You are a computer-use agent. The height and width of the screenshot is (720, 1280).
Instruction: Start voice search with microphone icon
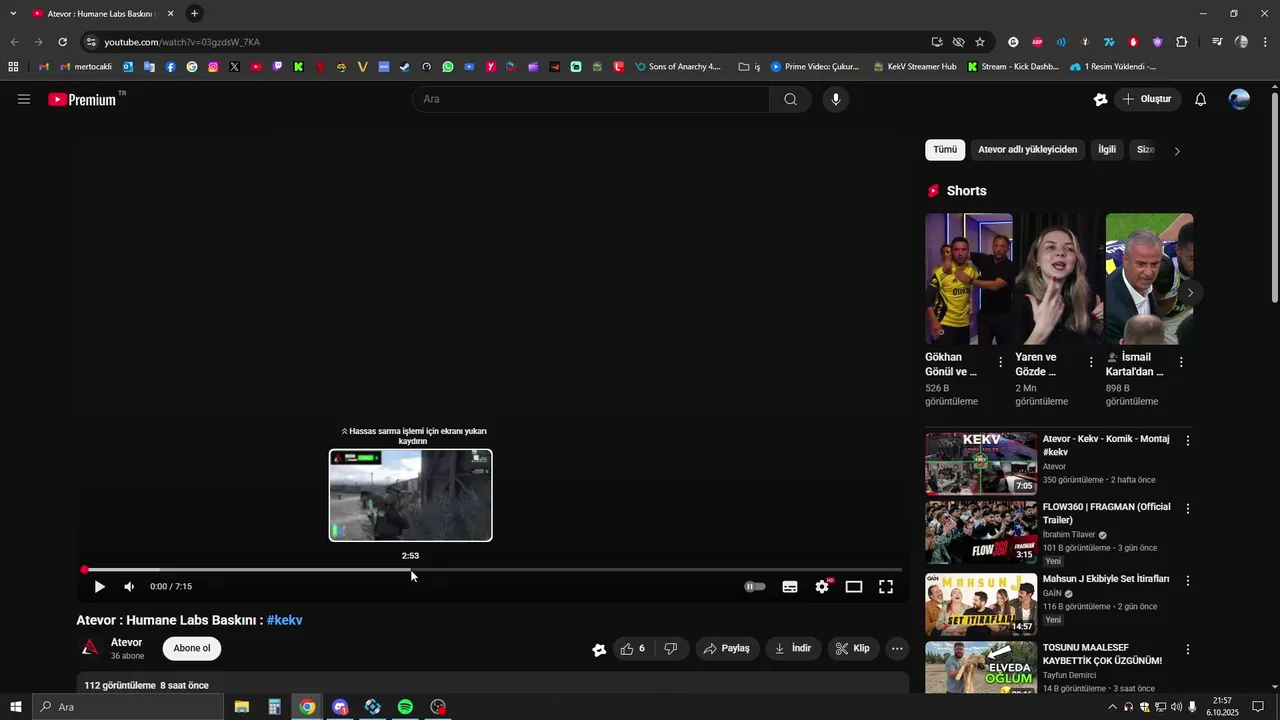click(836, 99)
